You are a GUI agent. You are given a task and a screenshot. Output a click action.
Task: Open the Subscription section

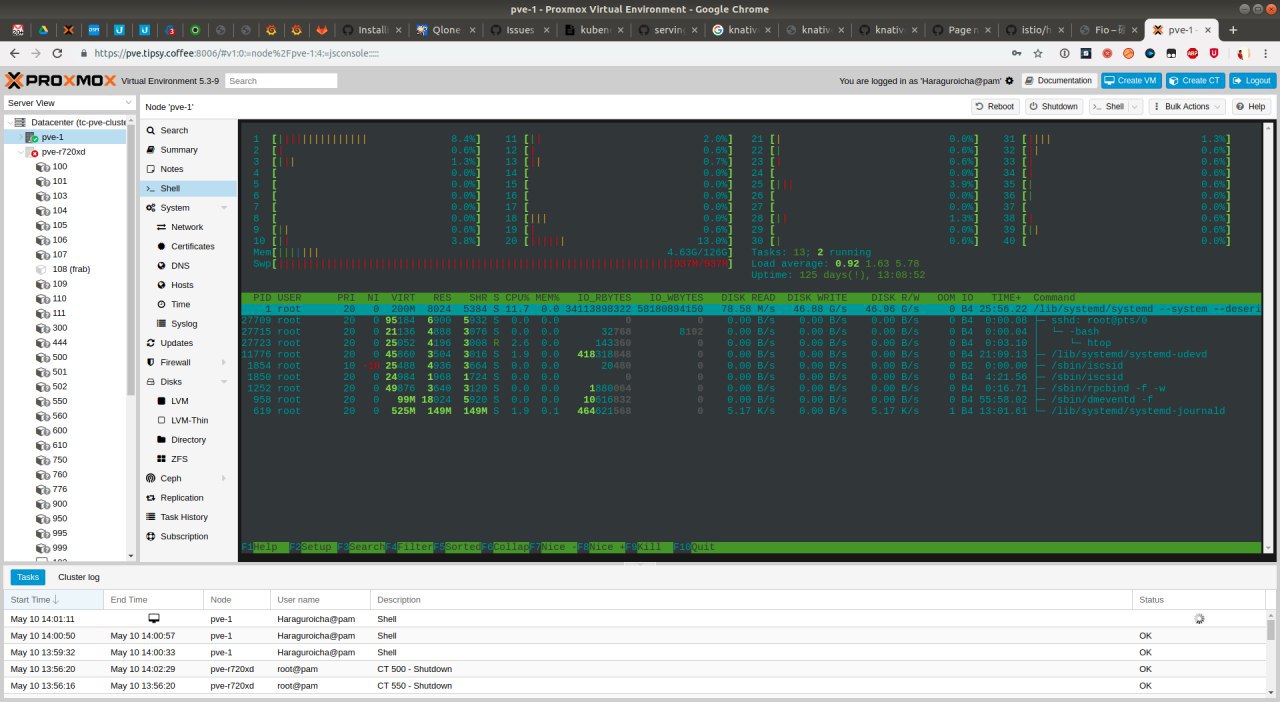click(184, 537)
